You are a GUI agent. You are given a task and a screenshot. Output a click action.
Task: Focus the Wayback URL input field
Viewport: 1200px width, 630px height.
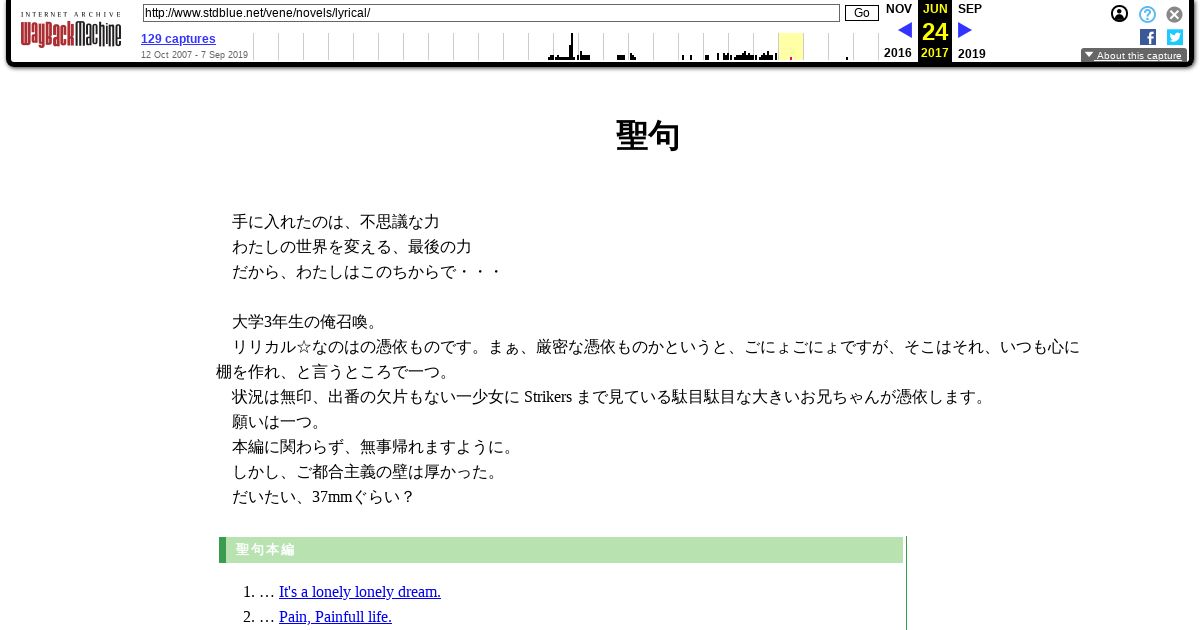491,13
